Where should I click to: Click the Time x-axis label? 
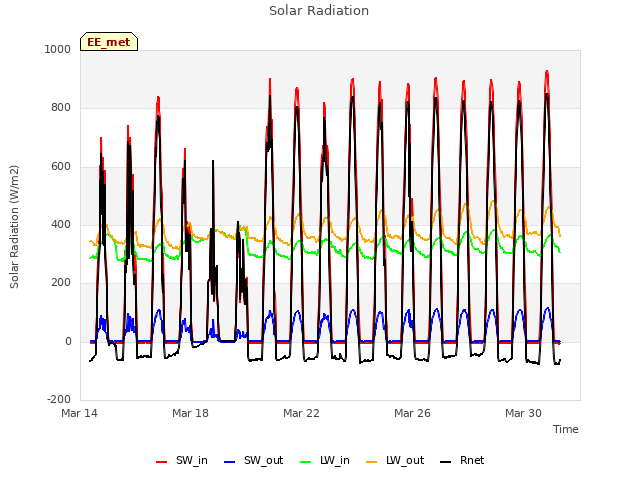tap(566, 429)
